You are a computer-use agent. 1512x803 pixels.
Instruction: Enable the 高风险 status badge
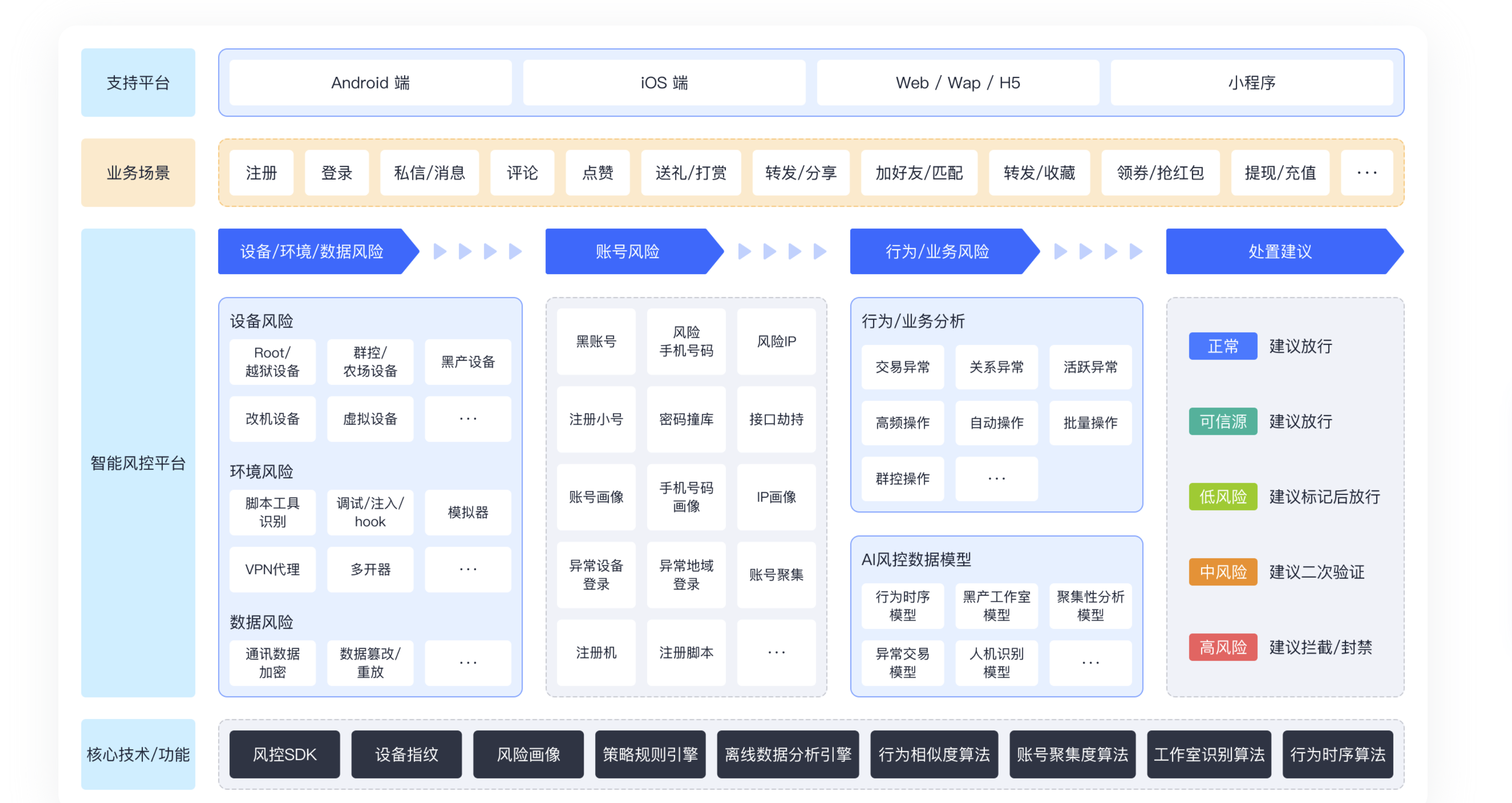(1223, 647)
